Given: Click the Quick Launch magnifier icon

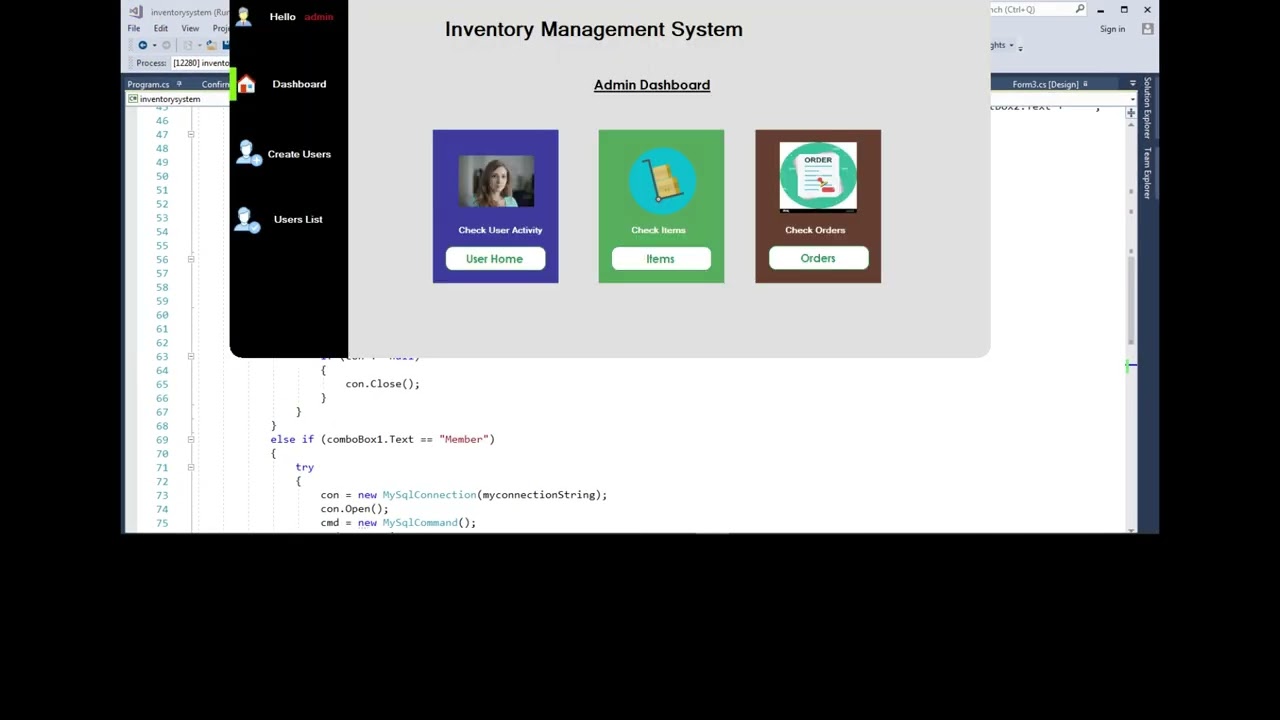Looking at the screenshot, I should click(x=1080, y=10).
